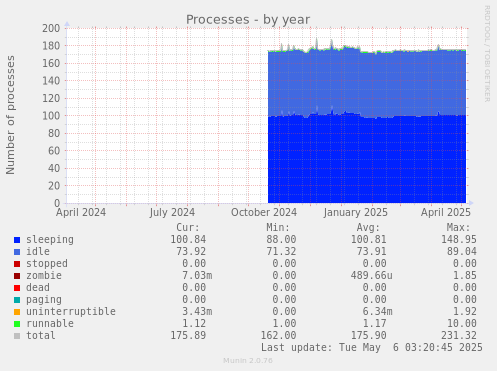Select the 'total' legend label
Screen dimensions: 497x371
(41, 335)
